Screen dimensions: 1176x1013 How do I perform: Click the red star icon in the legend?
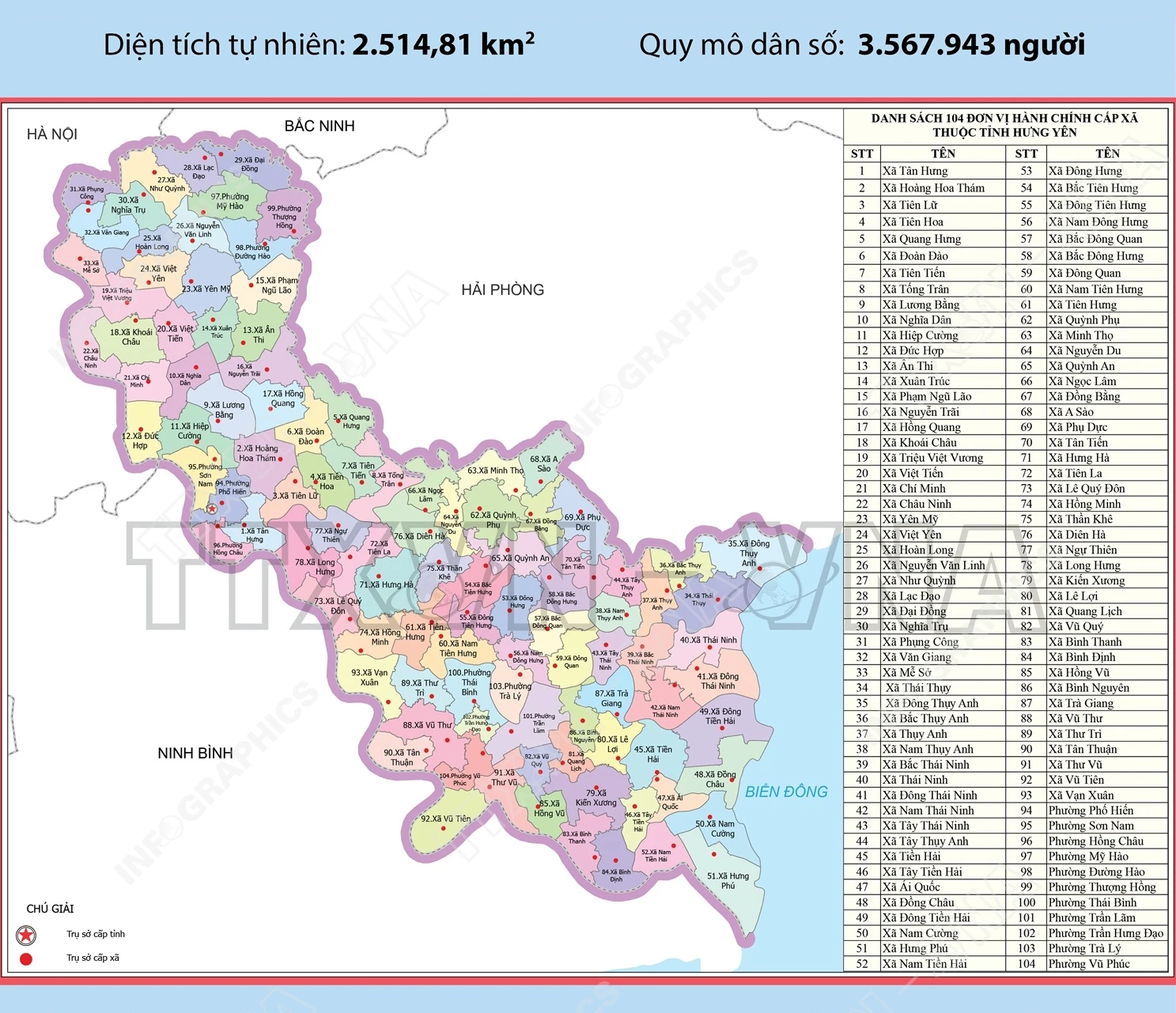click(x=26, y=936)
